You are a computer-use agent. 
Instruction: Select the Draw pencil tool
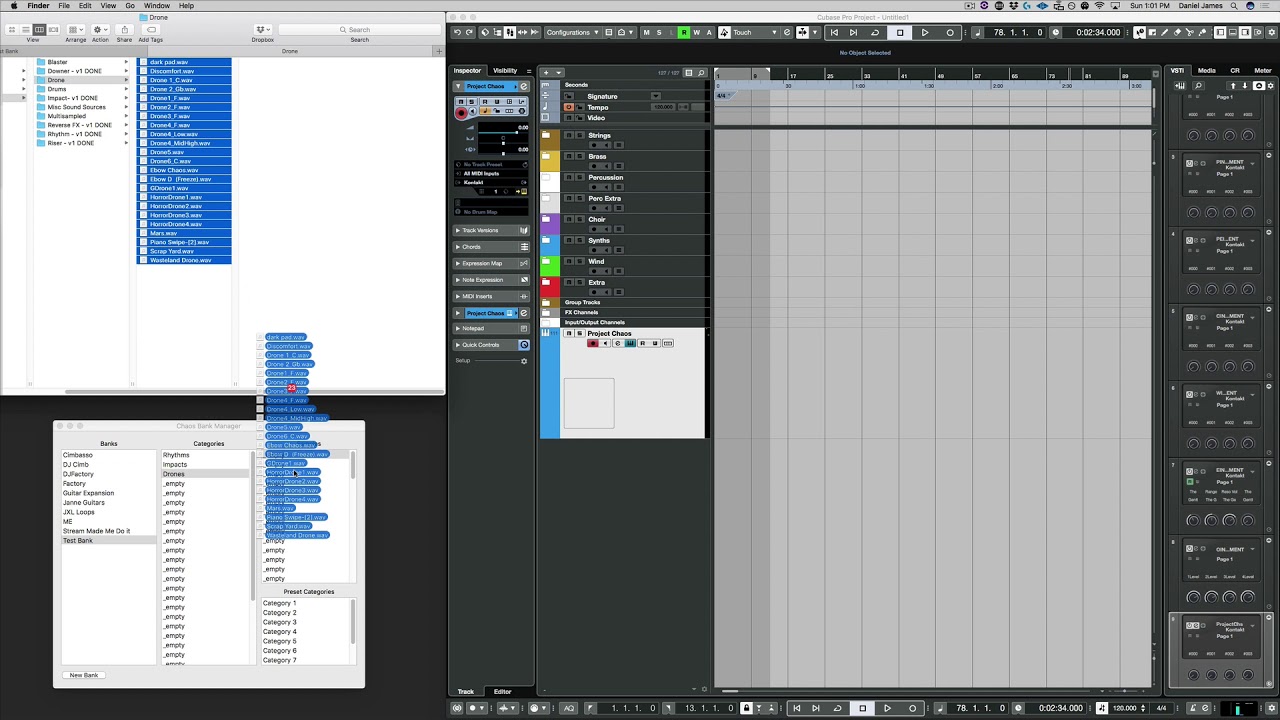point(1165,32)
